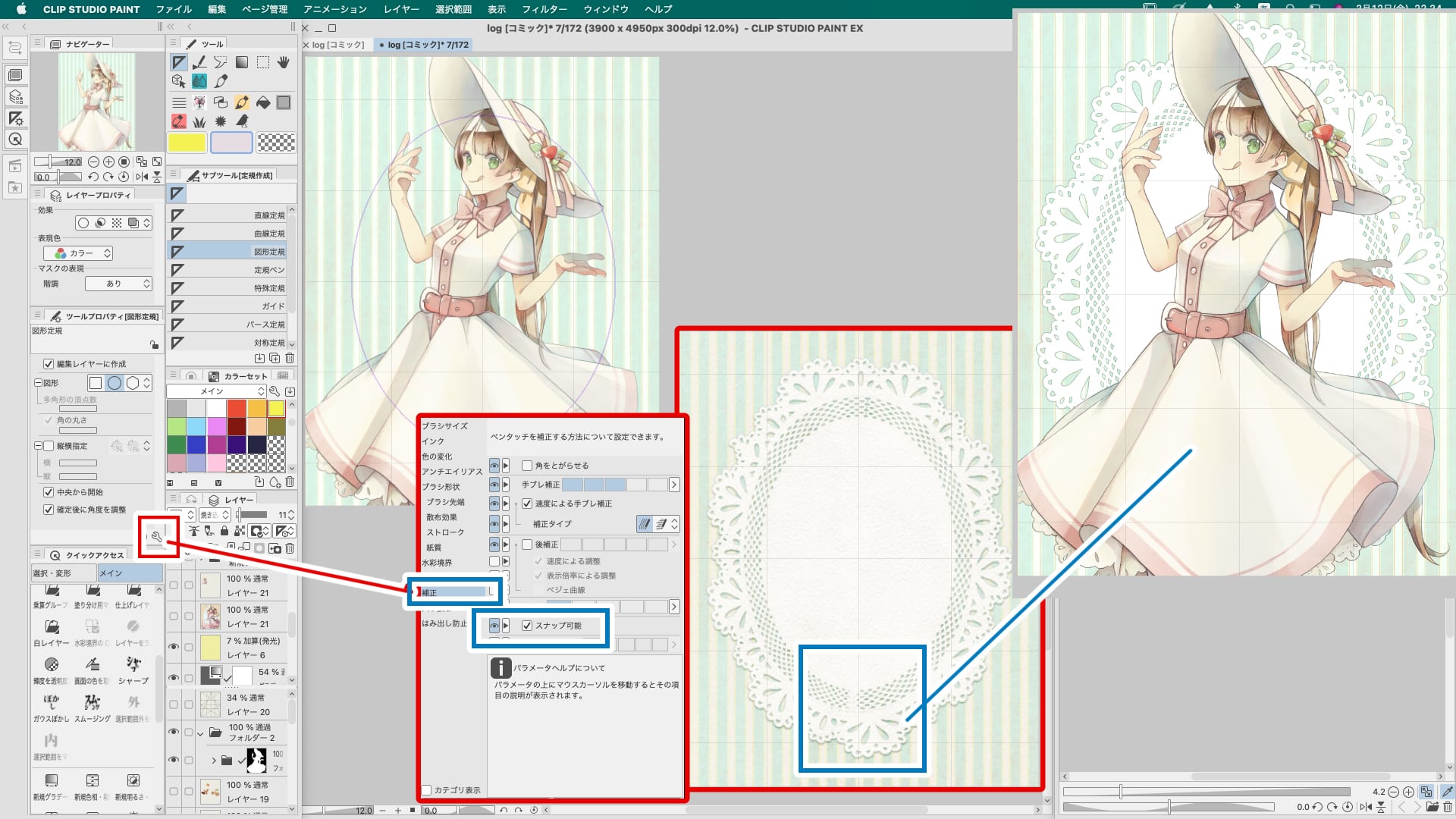Toggle 編集レイヤーに作成 checkbox
The width and height of the screenshot is (1456, 819).
pos(49,364)
